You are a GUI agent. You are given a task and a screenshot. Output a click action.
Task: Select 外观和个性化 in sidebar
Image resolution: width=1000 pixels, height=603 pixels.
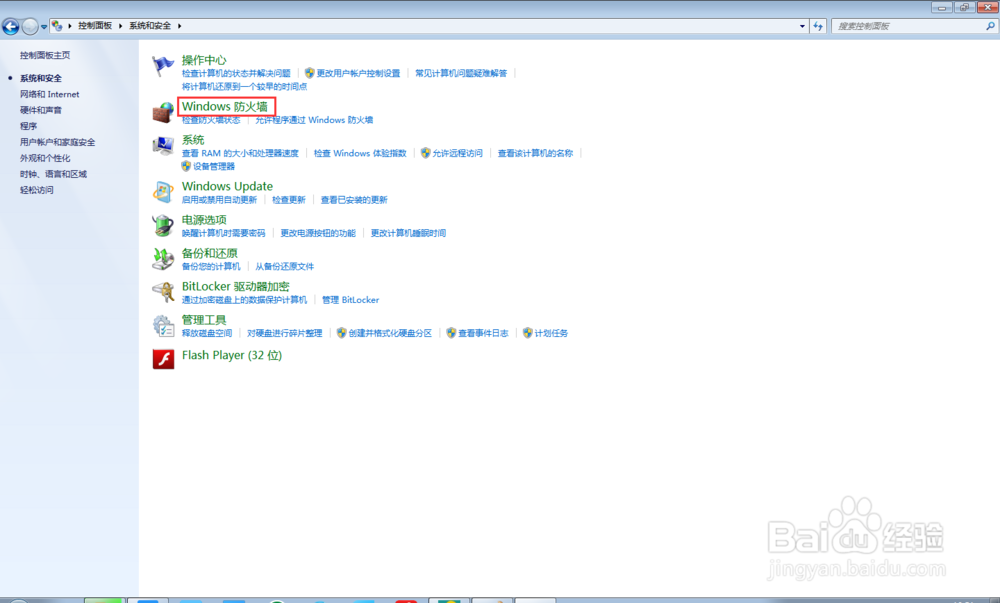click(x=45, y=158)
